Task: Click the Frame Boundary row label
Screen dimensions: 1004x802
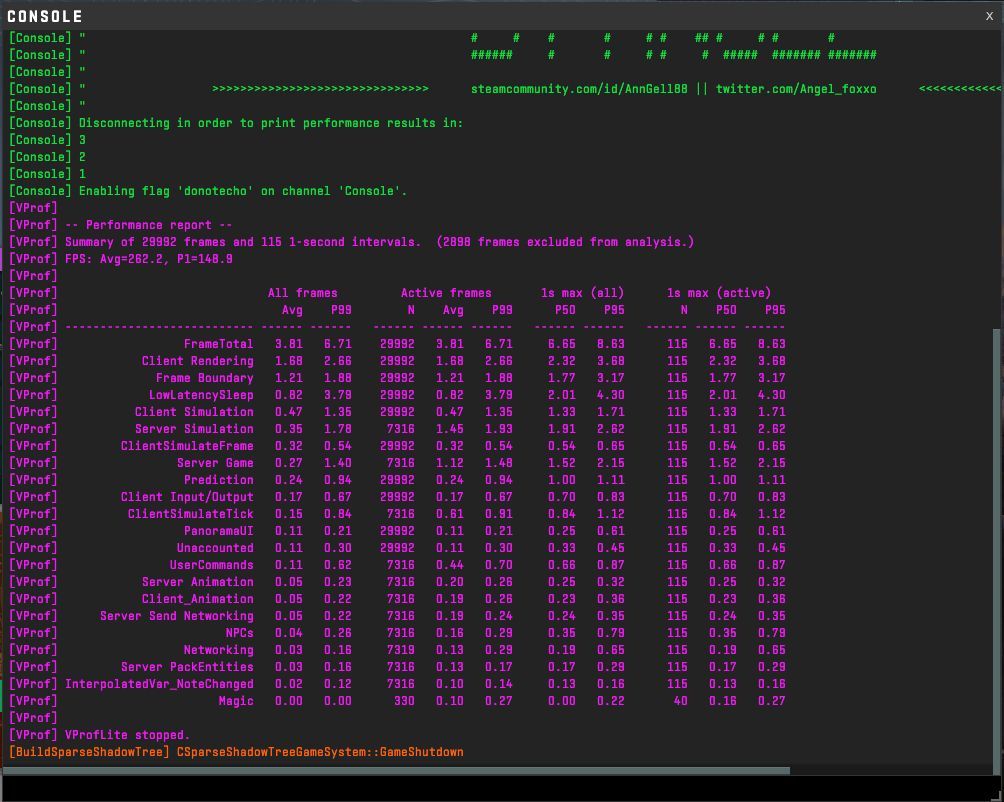Action: [204, 378]
